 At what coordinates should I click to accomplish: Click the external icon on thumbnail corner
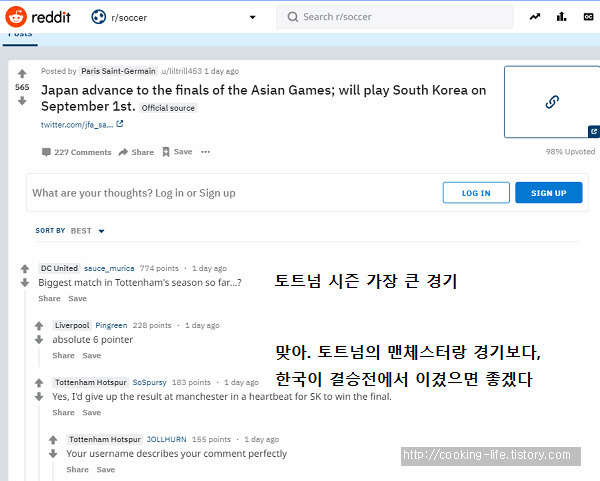pos(594,132)
